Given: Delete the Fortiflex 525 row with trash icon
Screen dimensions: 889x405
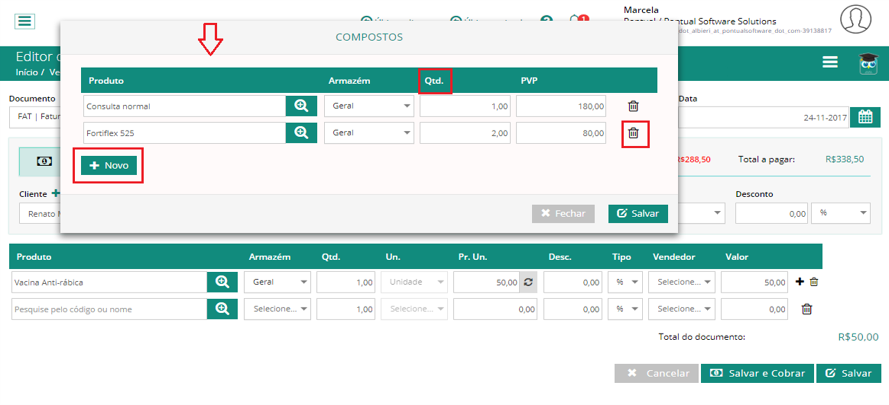Looking at the screenshot, I should point(634,133).
